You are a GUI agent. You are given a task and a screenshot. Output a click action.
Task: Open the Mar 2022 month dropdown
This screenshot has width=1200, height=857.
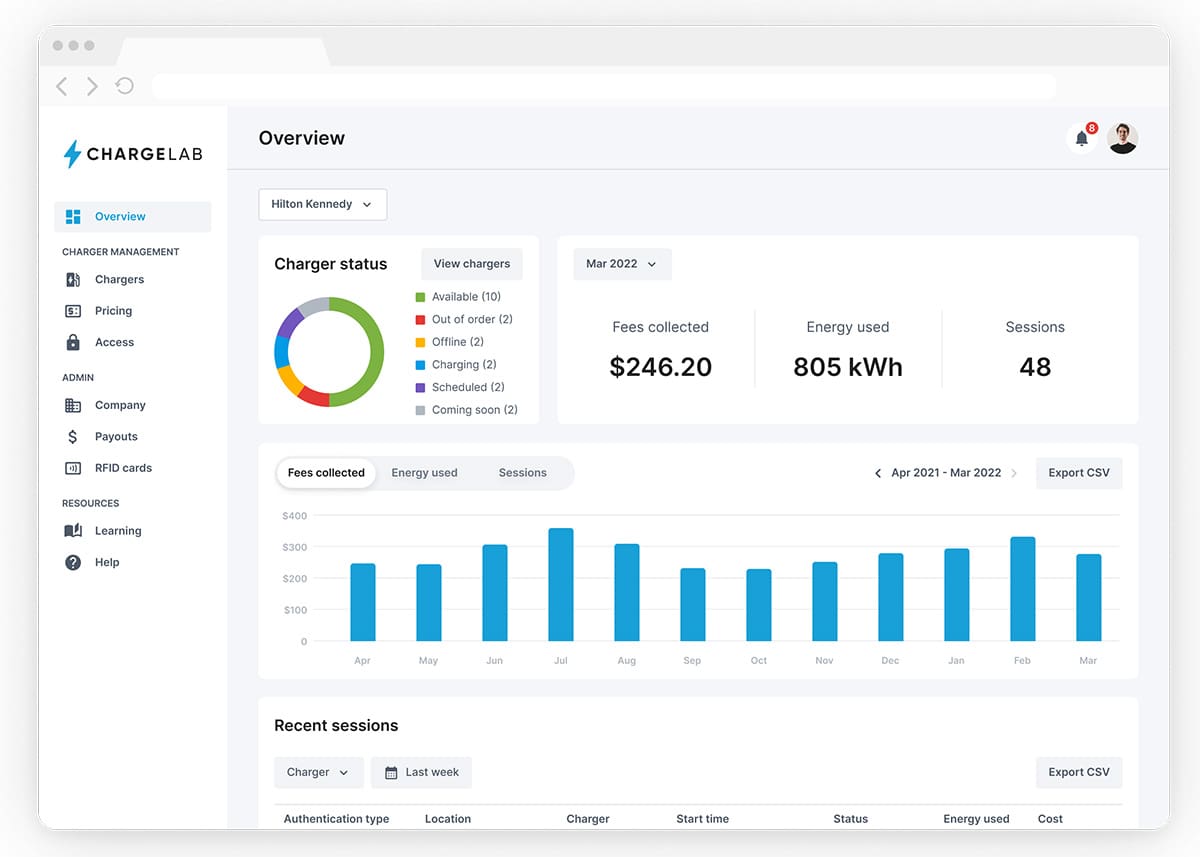621,264
